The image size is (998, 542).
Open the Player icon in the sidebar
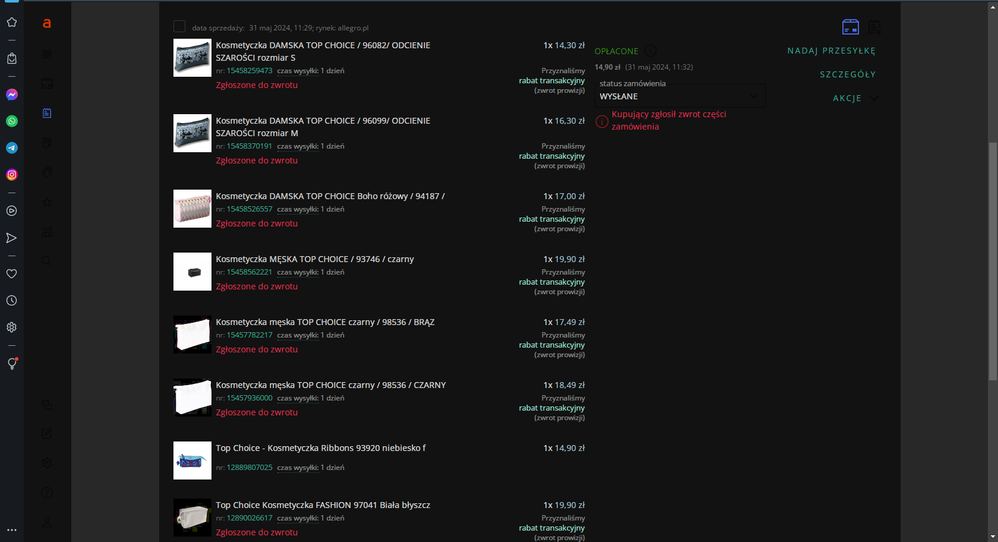point(11,211)
